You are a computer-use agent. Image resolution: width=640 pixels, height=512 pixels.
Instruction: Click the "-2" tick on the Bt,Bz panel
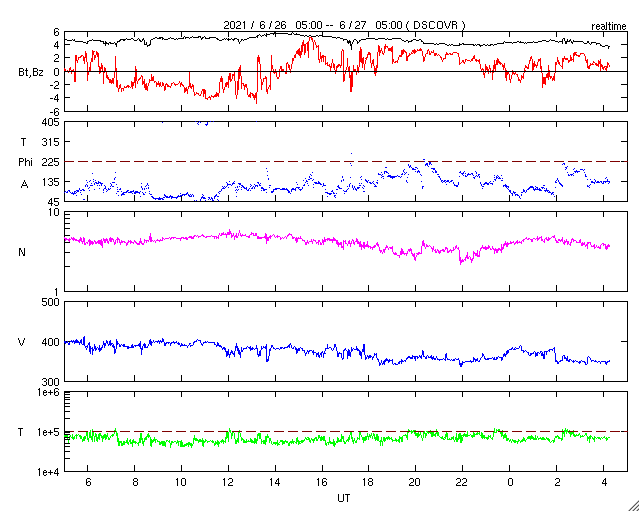55,85
